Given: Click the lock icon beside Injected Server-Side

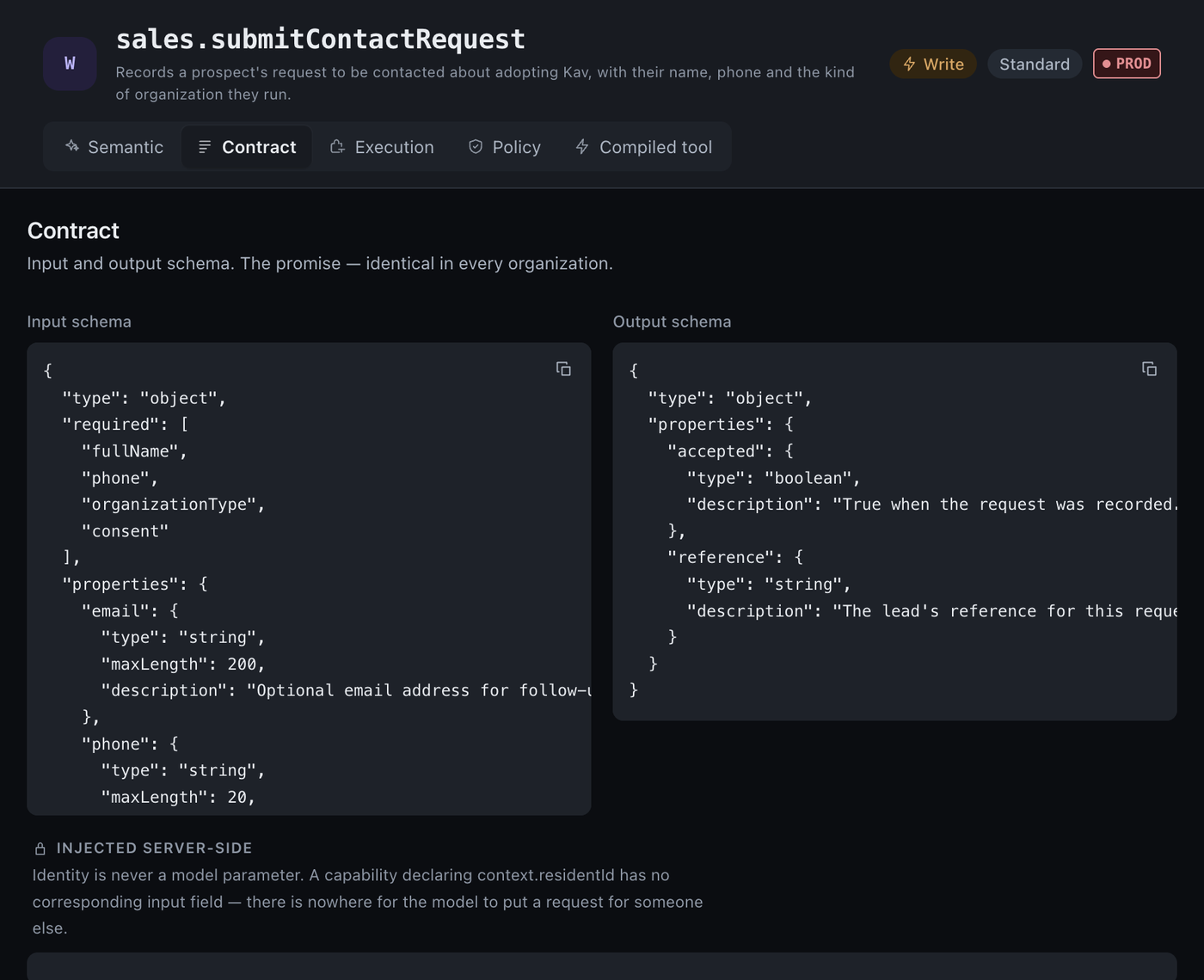Looking at the screenshot, I should (40, 848).
